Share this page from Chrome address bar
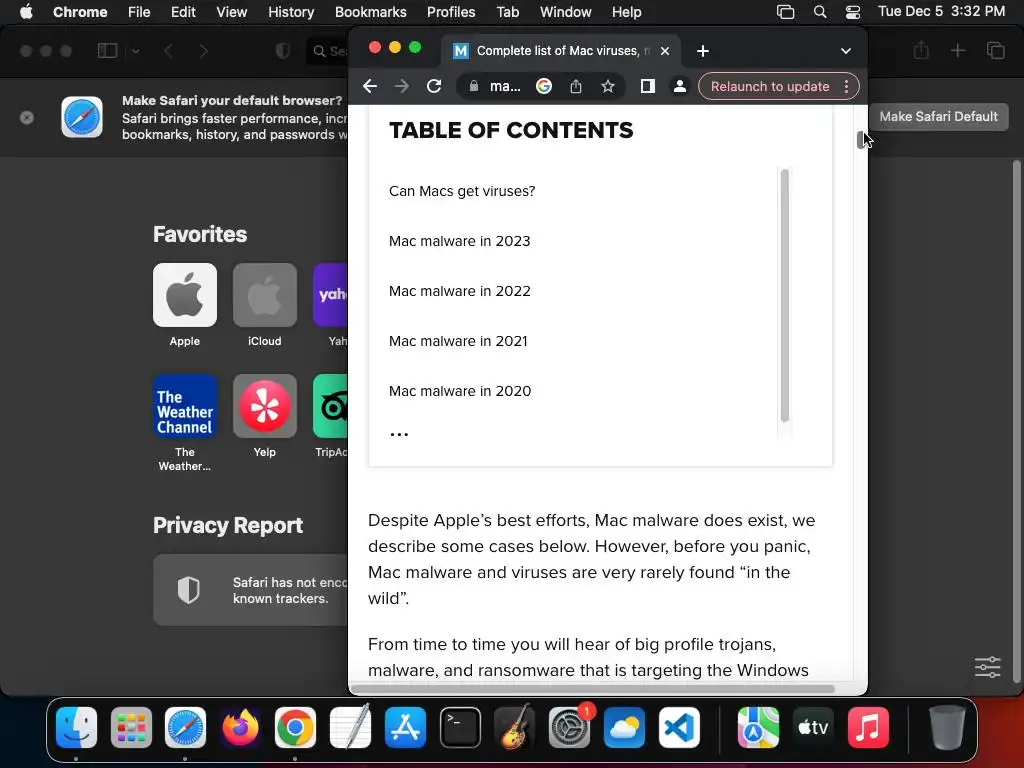The height and width of the screenshot is (768, 1024). 575,86
